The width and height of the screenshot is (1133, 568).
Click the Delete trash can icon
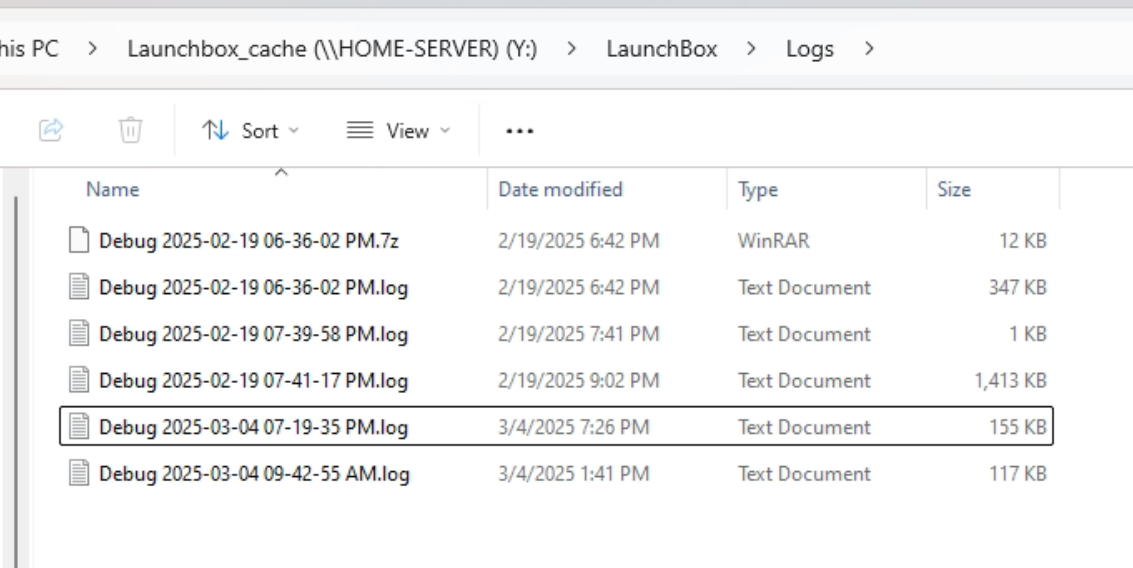130,130
